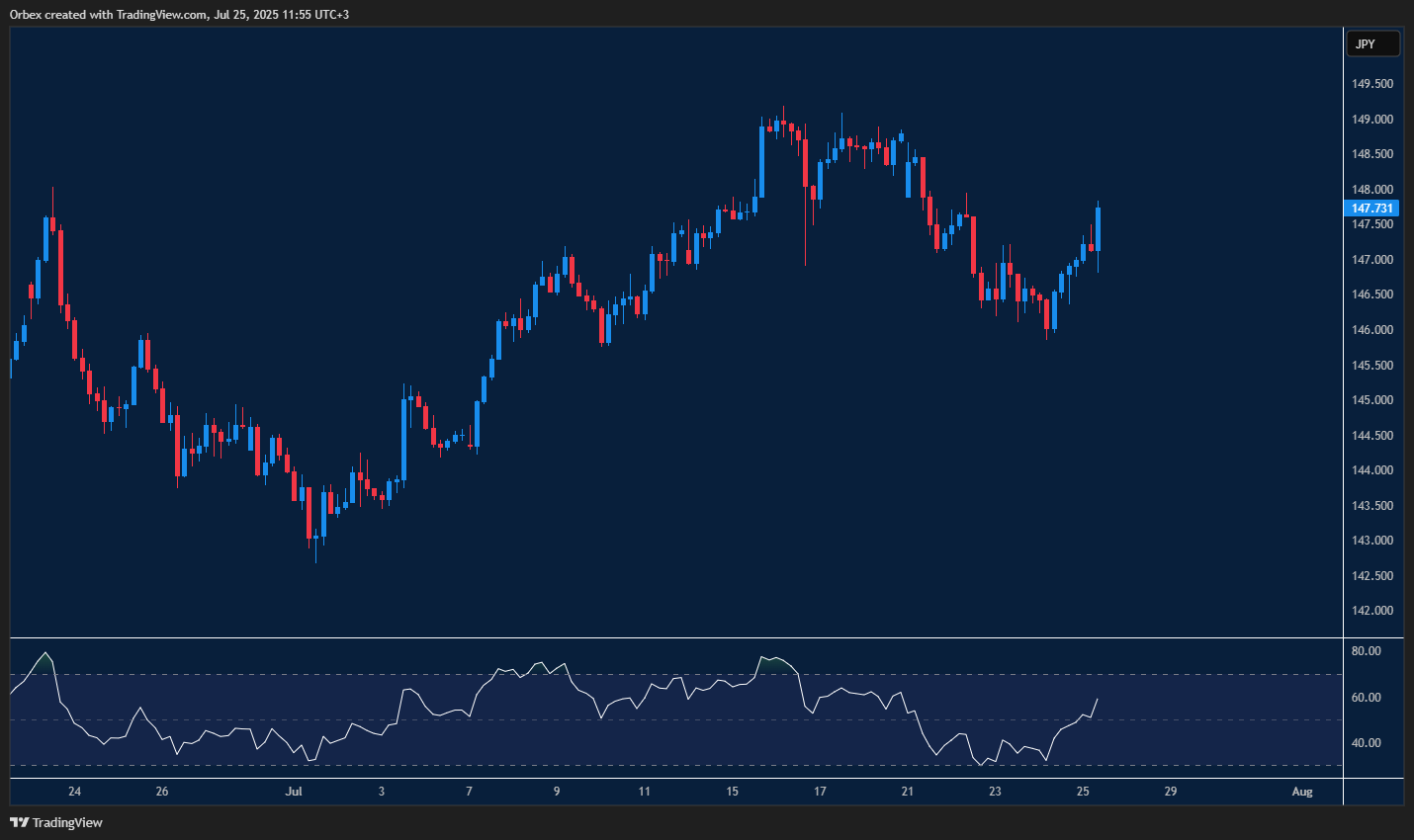1414x840 pixels.
Task: Click date 29 on the time axis
Action: (1171, 792)
